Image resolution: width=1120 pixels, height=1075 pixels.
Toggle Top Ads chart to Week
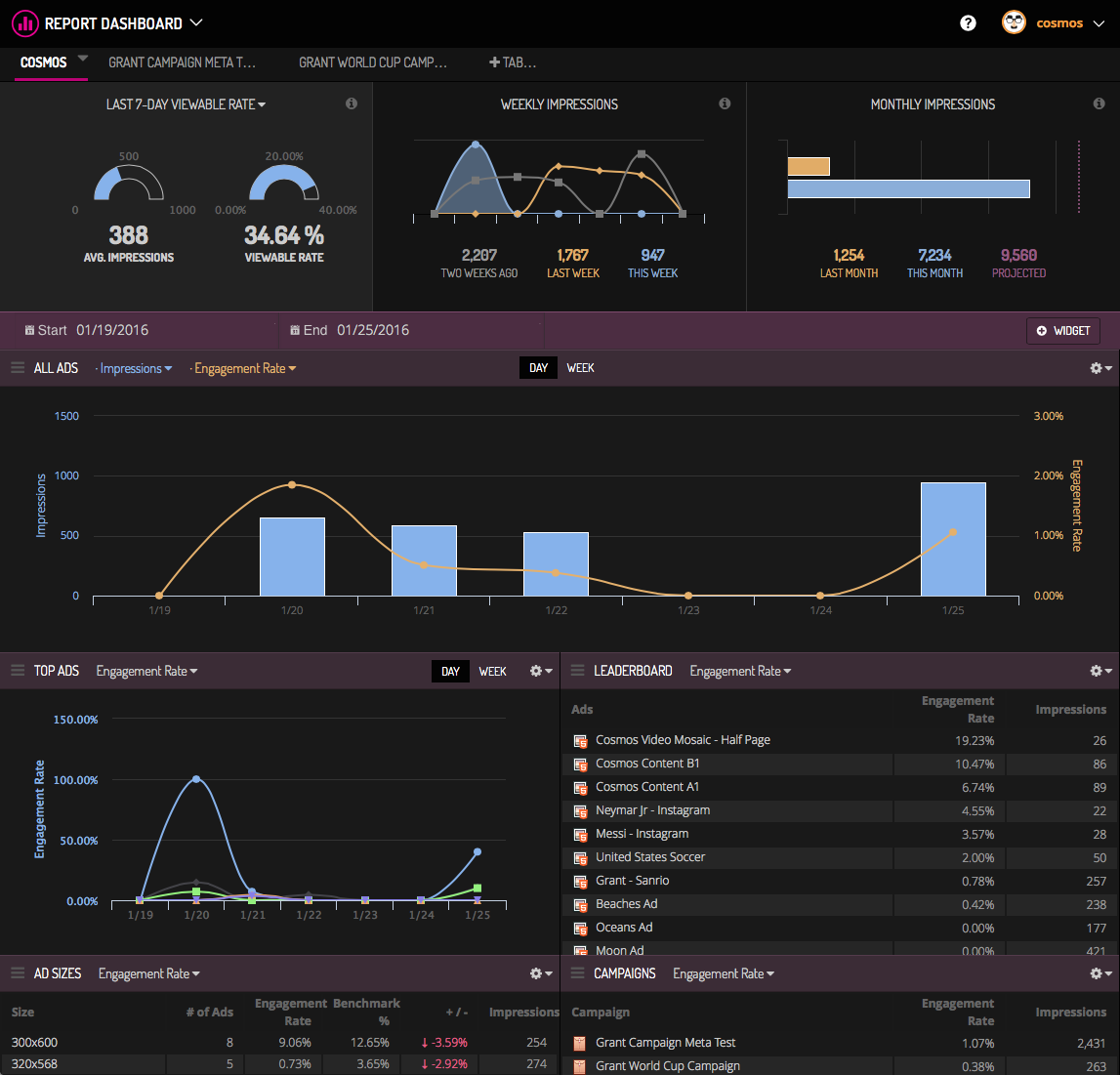[492, 672]
